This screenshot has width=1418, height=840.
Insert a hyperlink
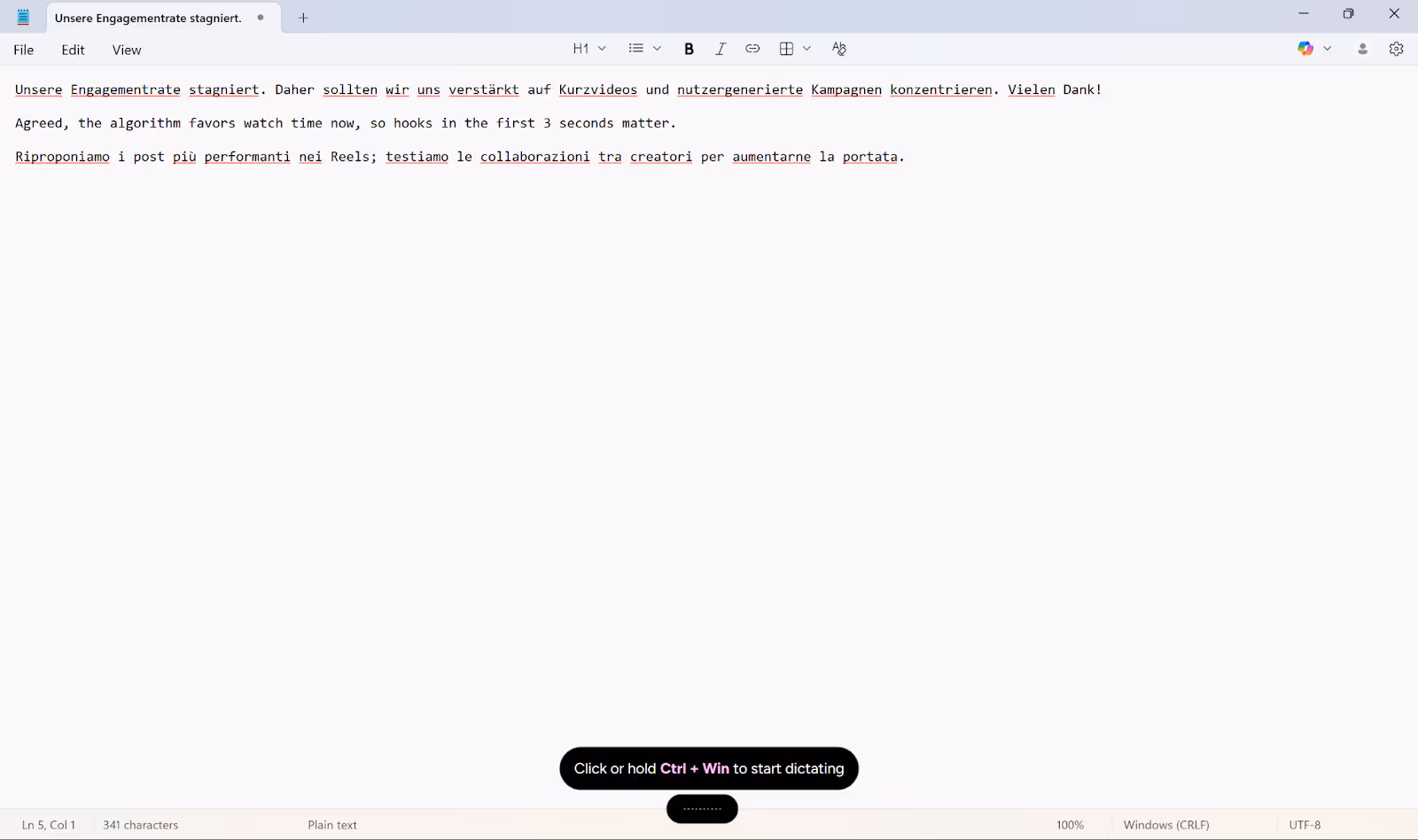(x=752, y=49)
